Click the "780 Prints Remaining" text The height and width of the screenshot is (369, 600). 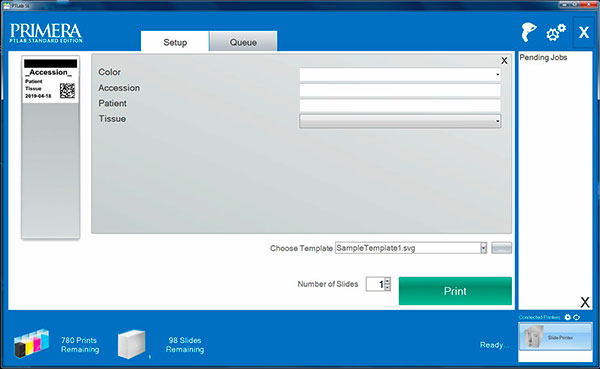80,345
